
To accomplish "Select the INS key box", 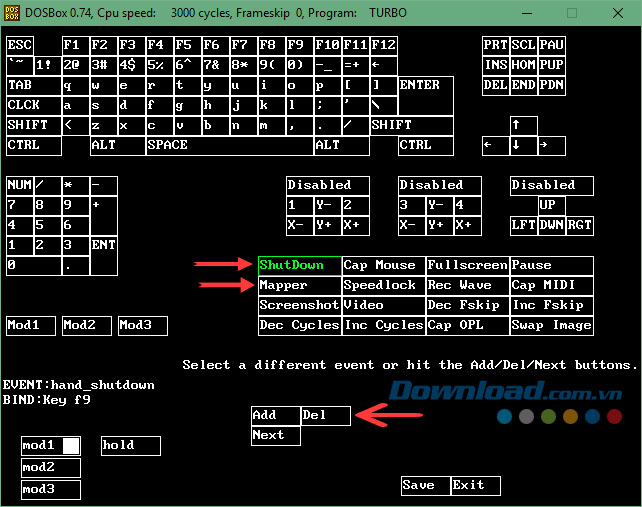I will click(x=496, y=65).
